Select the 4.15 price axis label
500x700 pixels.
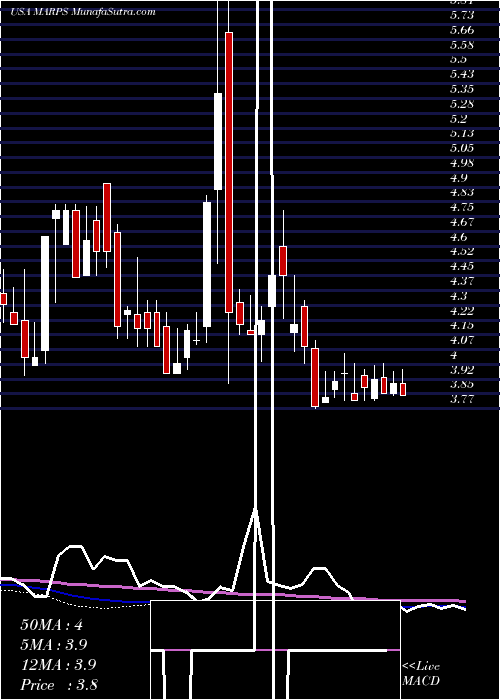(x=462, y=325)
